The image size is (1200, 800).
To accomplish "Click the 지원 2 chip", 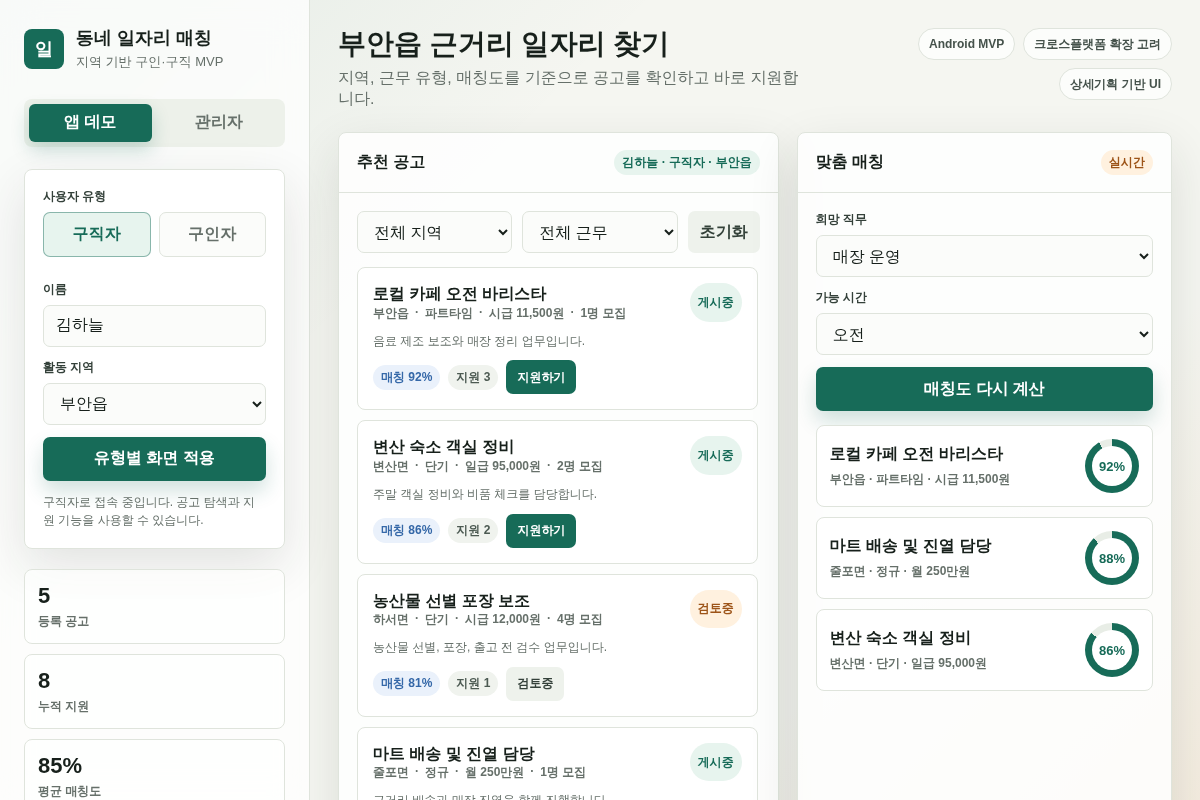I will pos(473,531).
